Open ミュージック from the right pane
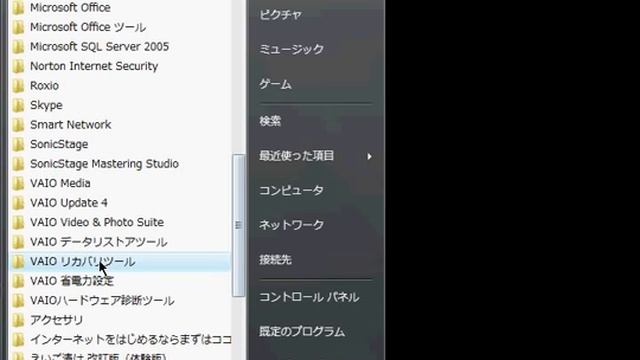 tap(291, 50)
